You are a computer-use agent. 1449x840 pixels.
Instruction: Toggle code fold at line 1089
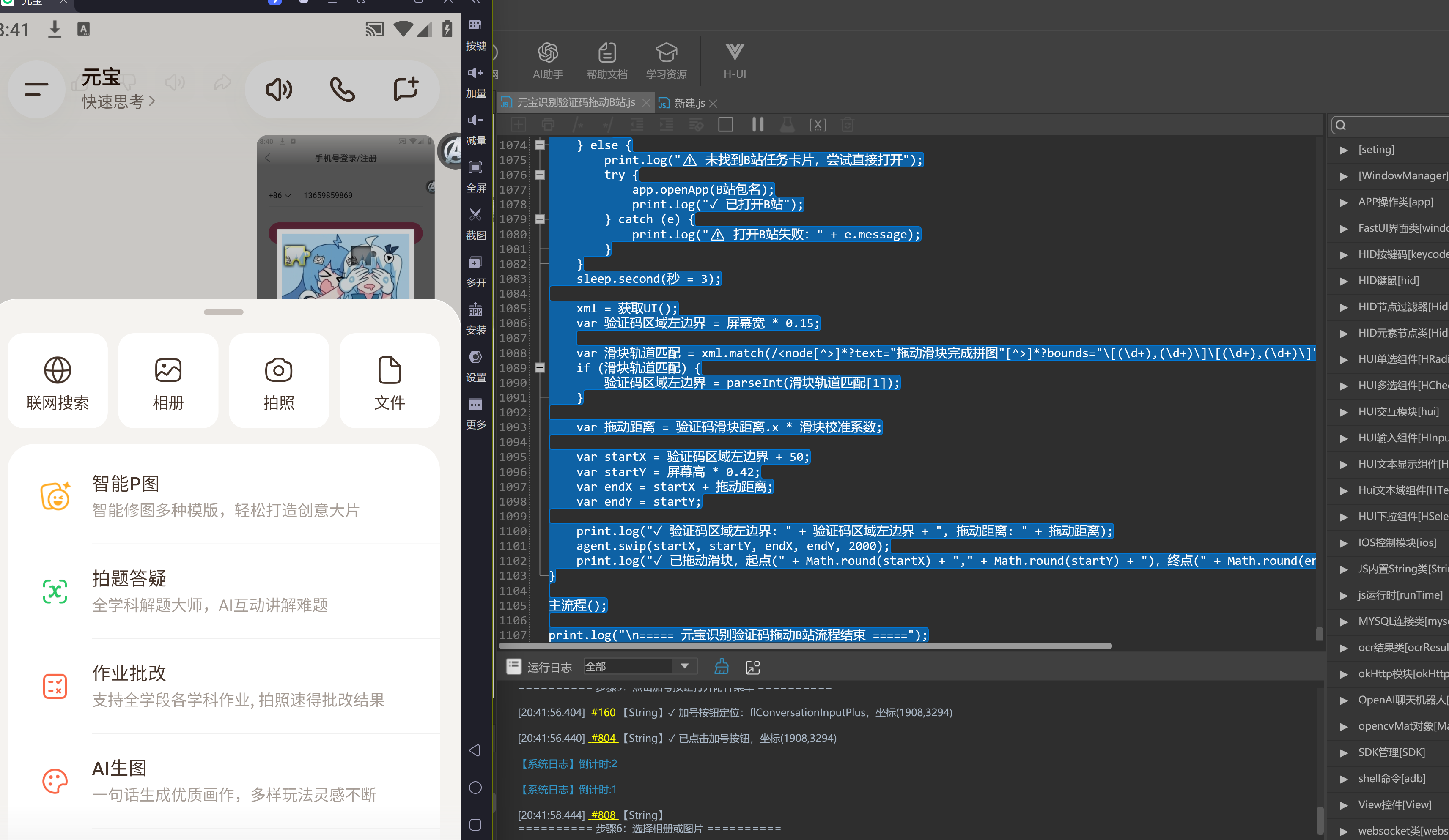(539, 367)
